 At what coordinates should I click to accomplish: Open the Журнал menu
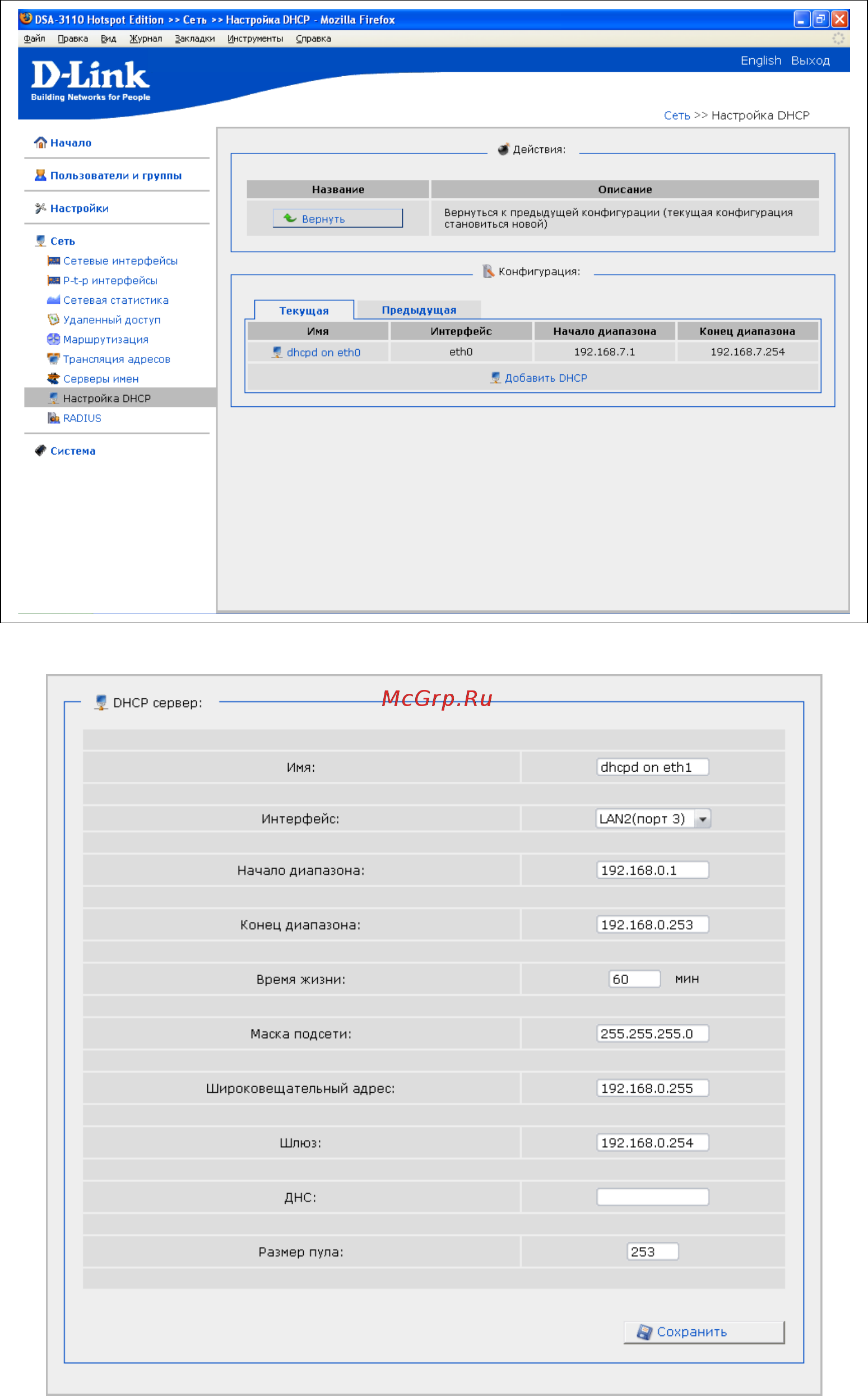[146, 39]
